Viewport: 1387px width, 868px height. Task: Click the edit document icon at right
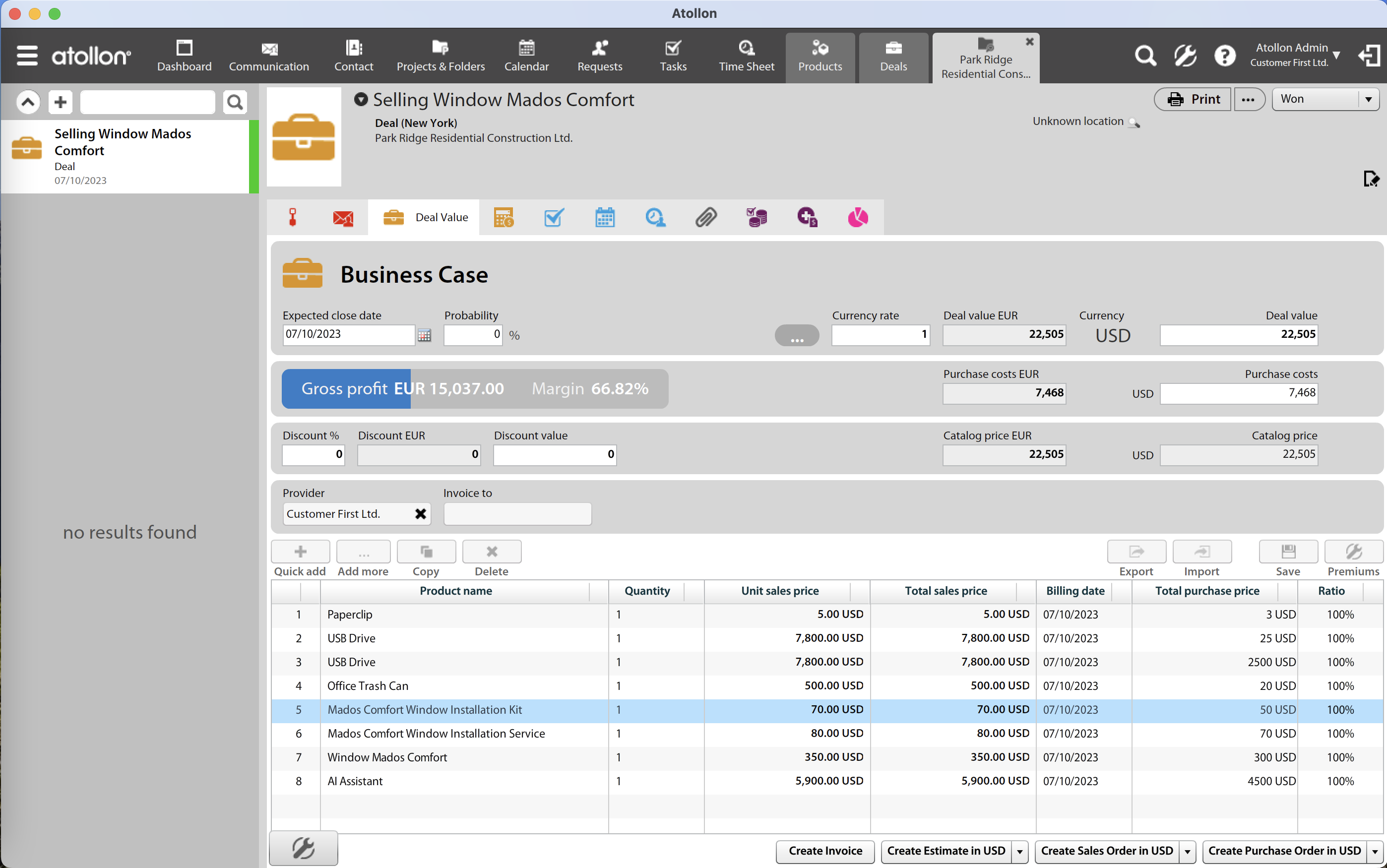pyautogui.click(x=1371, y=179)
